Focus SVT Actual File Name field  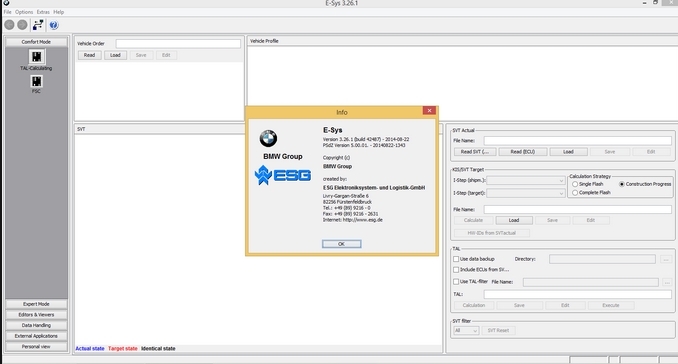point(577,140)
